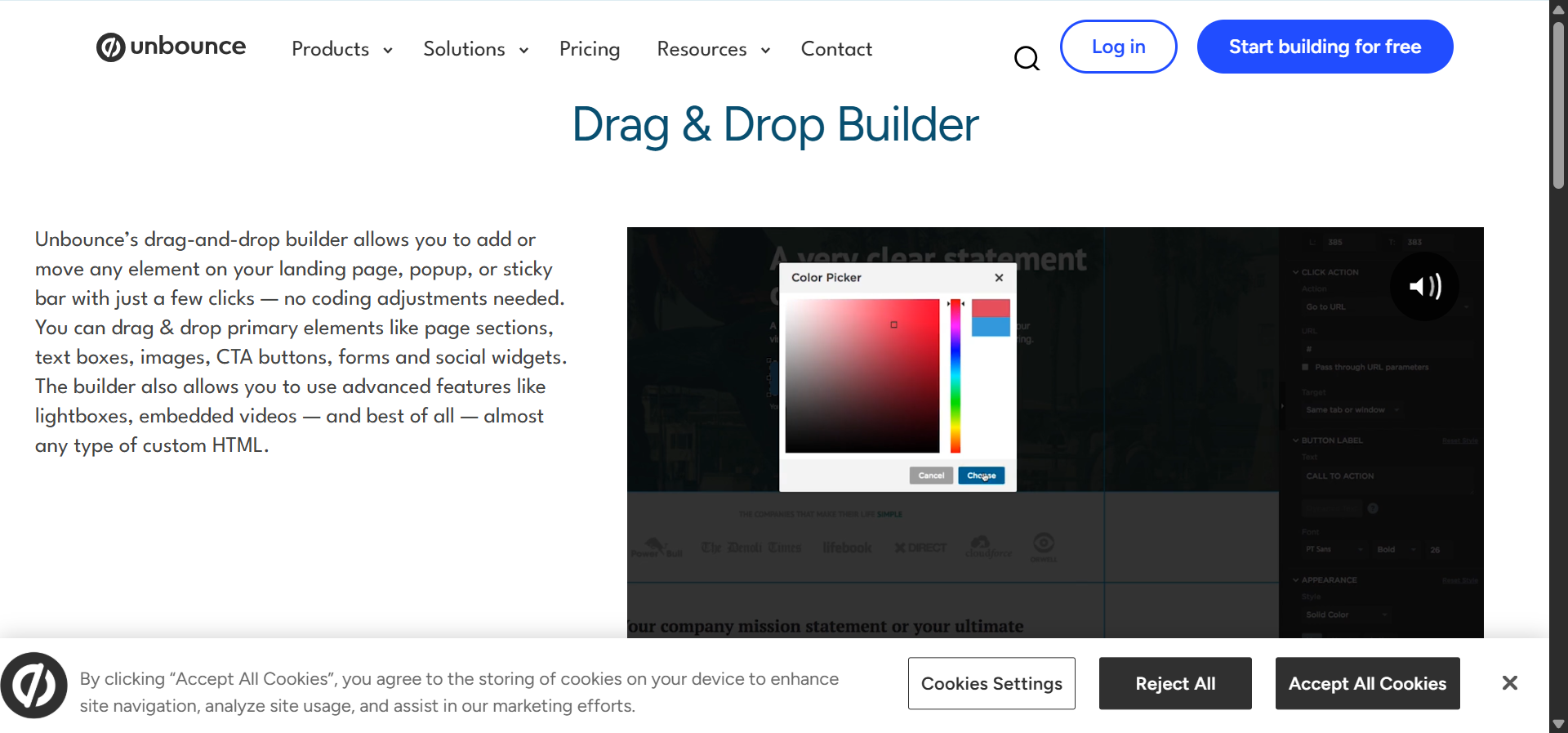Click the Log in button
The width and height of the screenshot is (1568, 733).
pos(1118,47)
